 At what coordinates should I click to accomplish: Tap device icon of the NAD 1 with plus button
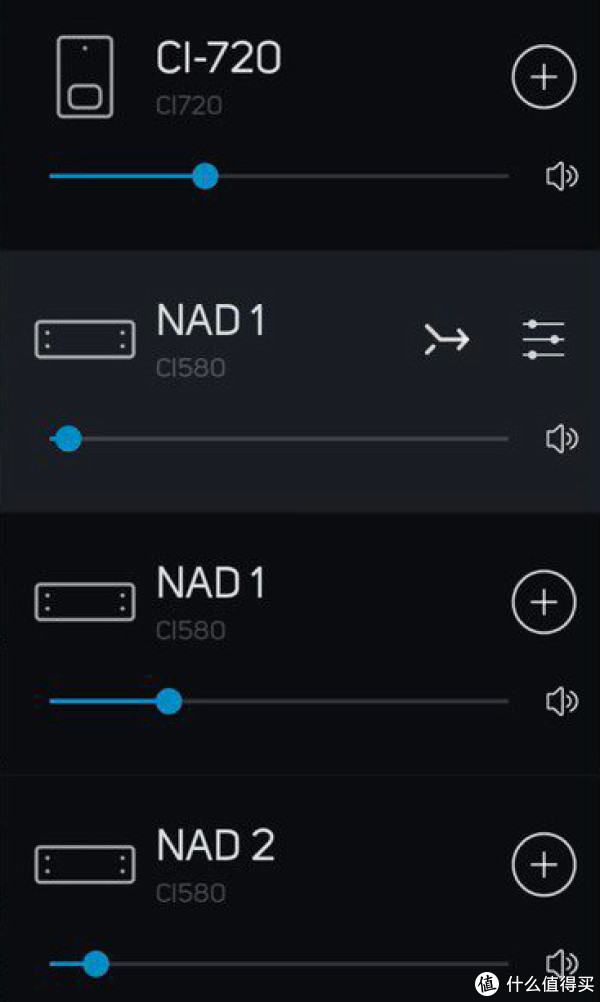tap(85, 602)
